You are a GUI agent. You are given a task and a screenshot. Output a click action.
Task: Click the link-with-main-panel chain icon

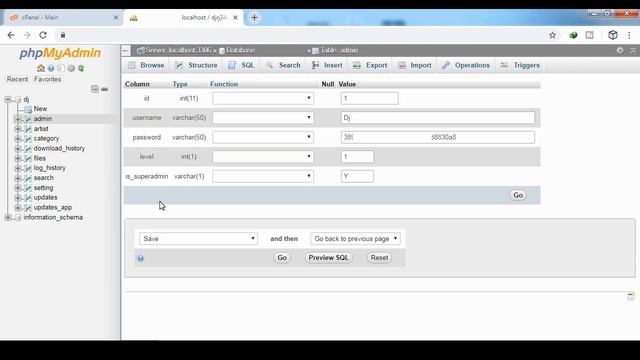[x=104, y=89]
